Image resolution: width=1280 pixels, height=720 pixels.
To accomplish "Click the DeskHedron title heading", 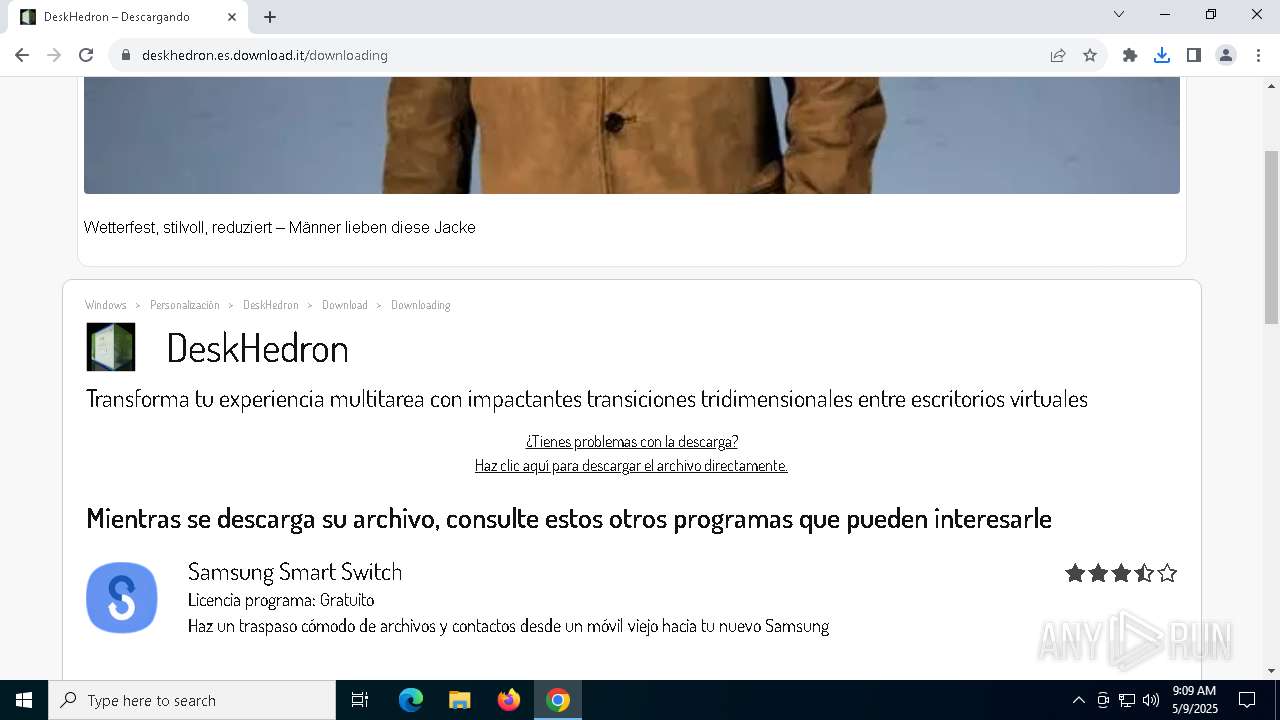I will pyautogui.click(x=257, y=348).
